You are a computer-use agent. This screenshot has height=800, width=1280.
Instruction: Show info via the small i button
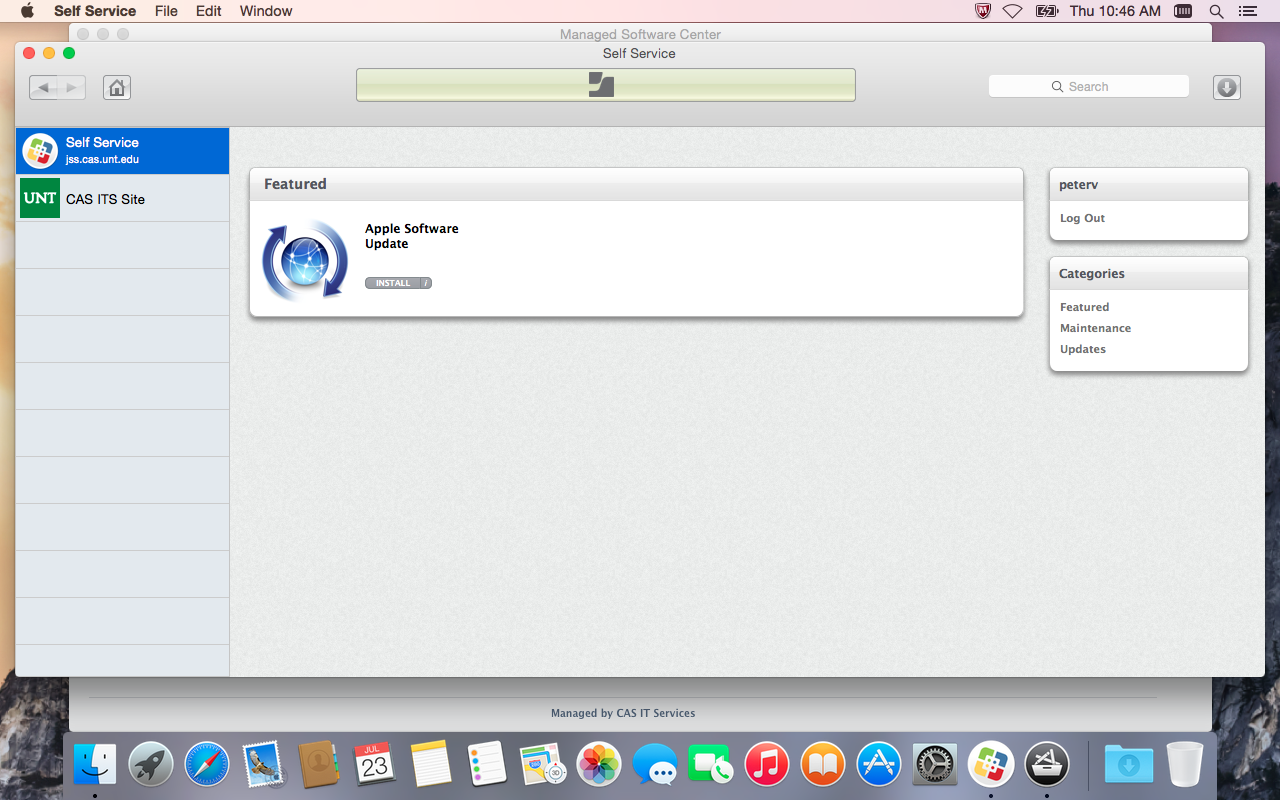pos(426,283)
